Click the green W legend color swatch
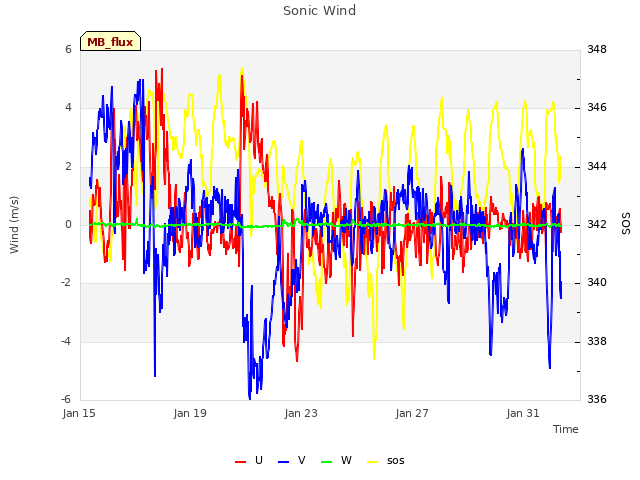The image size is (640, 480). [327, 462]
